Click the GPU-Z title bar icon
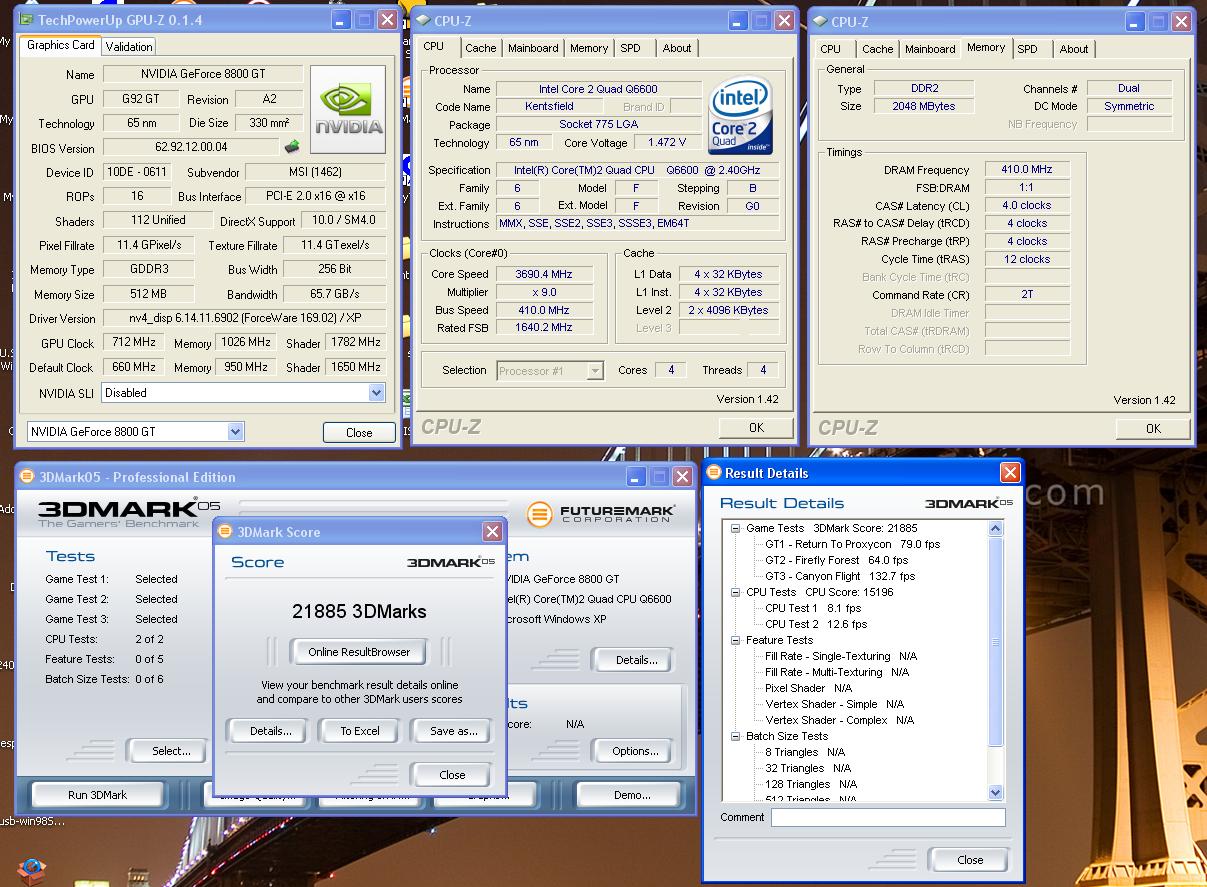Image resolution: width=1207 pixels, height=887 pixels. click(x=27, y=20)
